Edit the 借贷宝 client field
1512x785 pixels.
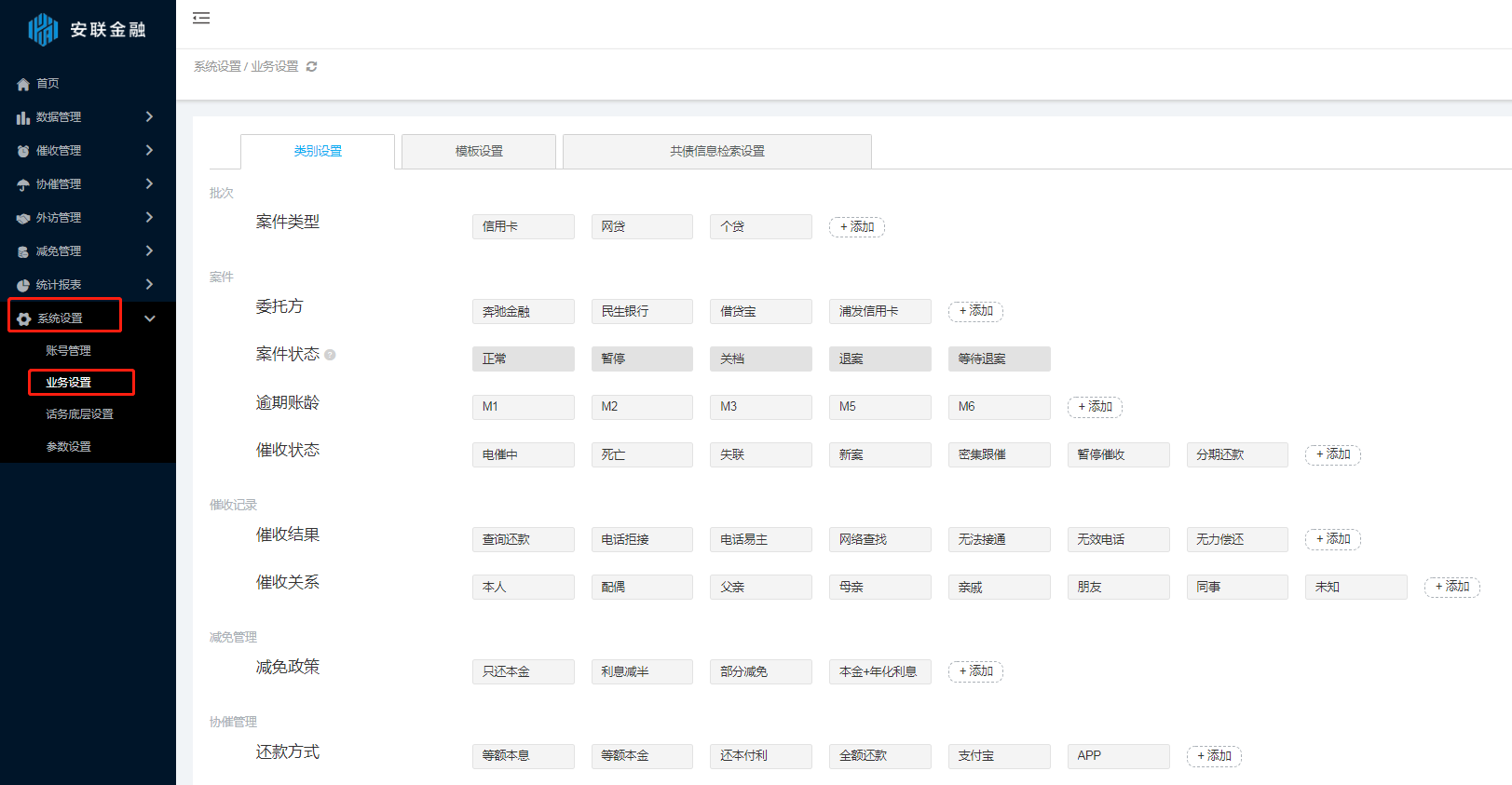point(761,312)
